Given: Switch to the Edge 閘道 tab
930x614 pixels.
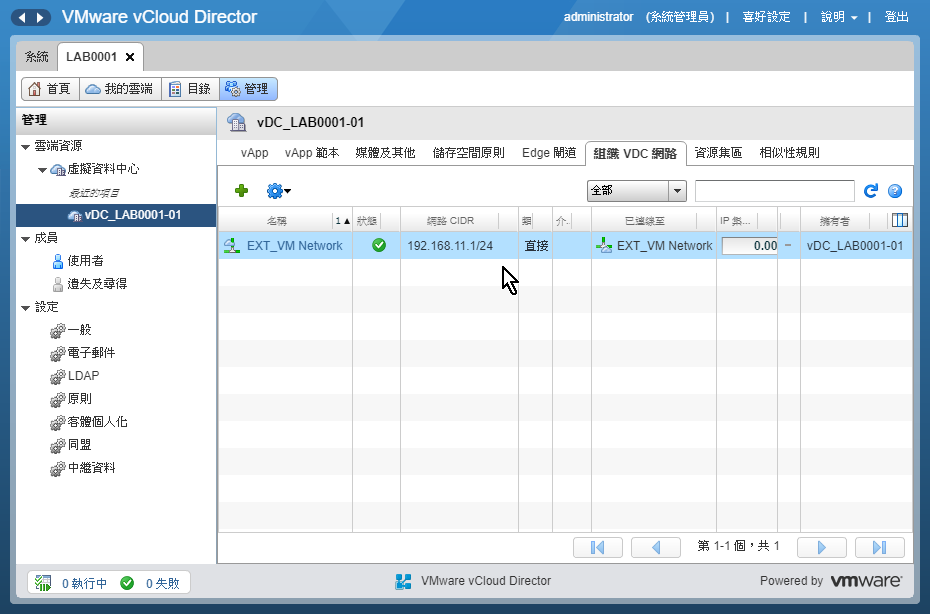Looking at the screenshot, I should click(549, 153).
